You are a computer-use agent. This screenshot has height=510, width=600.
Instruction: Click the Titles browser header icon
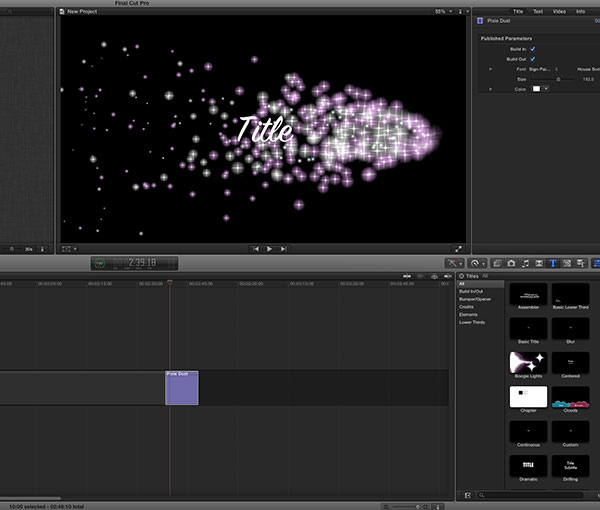(x=461, y=276)
